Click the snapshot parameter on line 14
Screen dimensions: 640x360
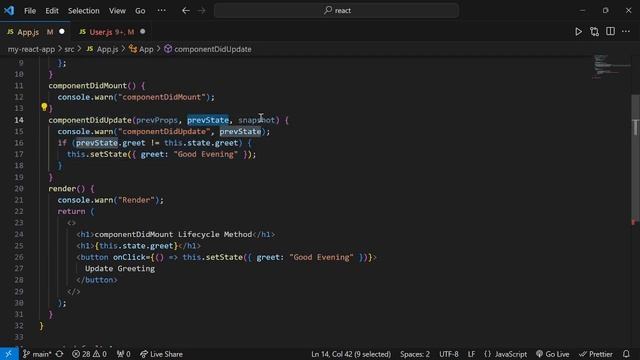257,120
